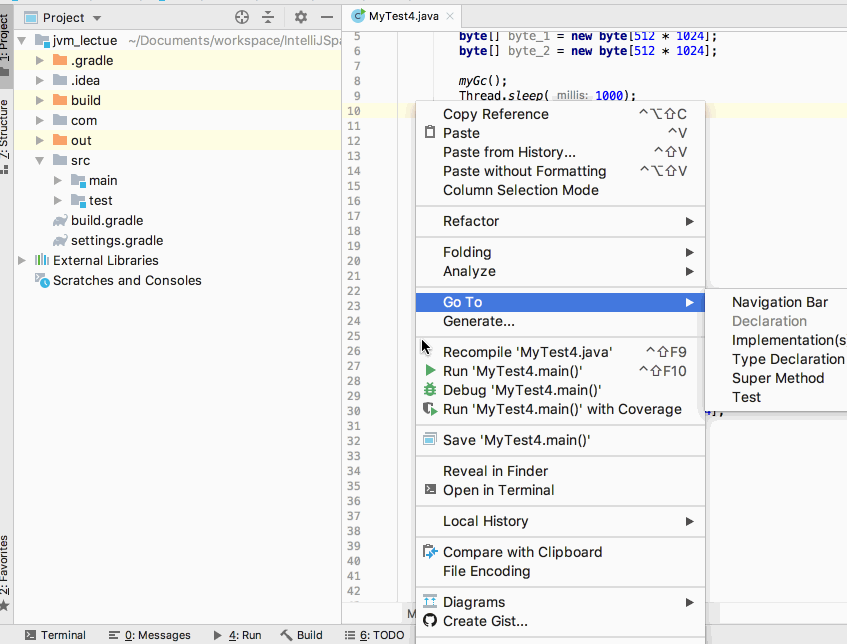Toggle the 2: Favorites side tab
This screenshot has width=847, height=644.
pyautogui.click(x=5, y=573)
